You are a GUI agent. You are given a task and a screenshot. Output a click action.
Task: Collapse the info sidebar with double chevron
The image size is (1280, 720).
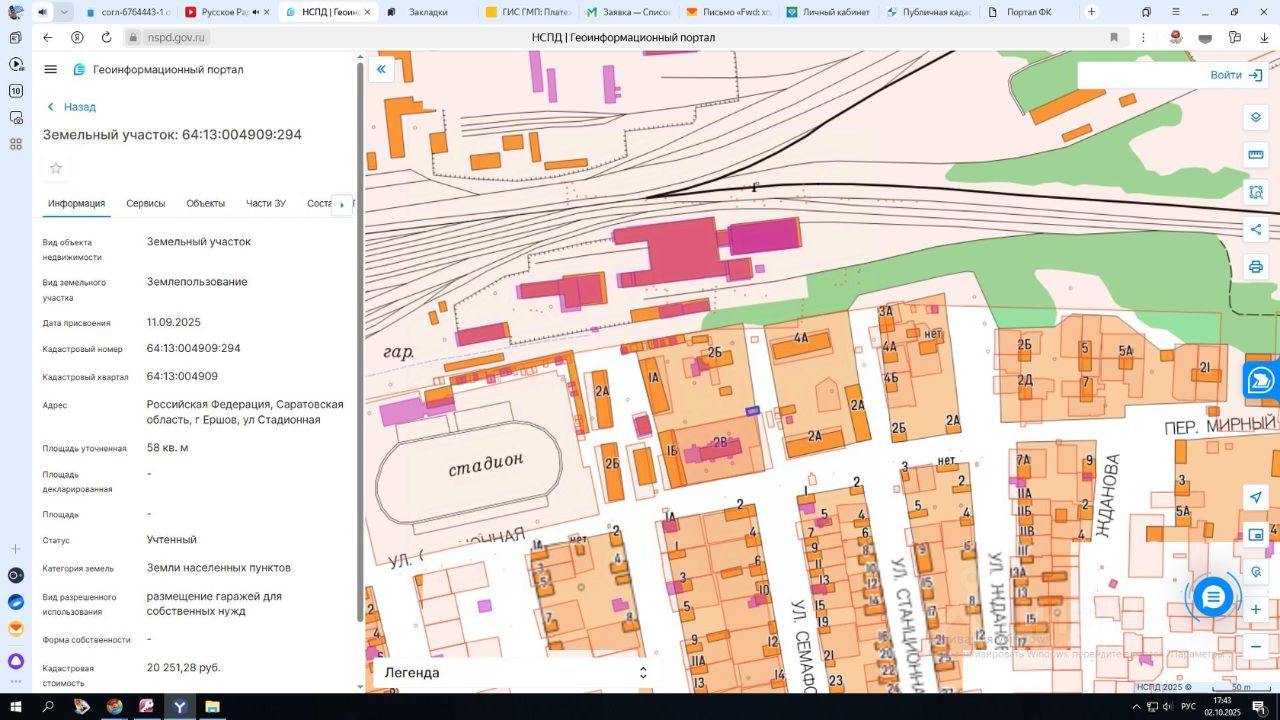(380, 69)
